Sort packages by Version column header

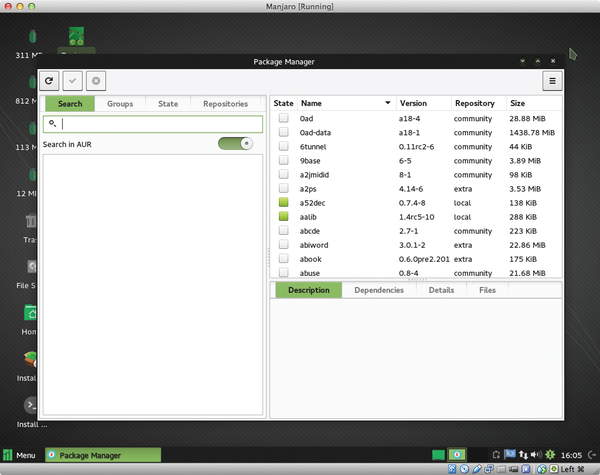pyautogui.click(x=424, y=103)
